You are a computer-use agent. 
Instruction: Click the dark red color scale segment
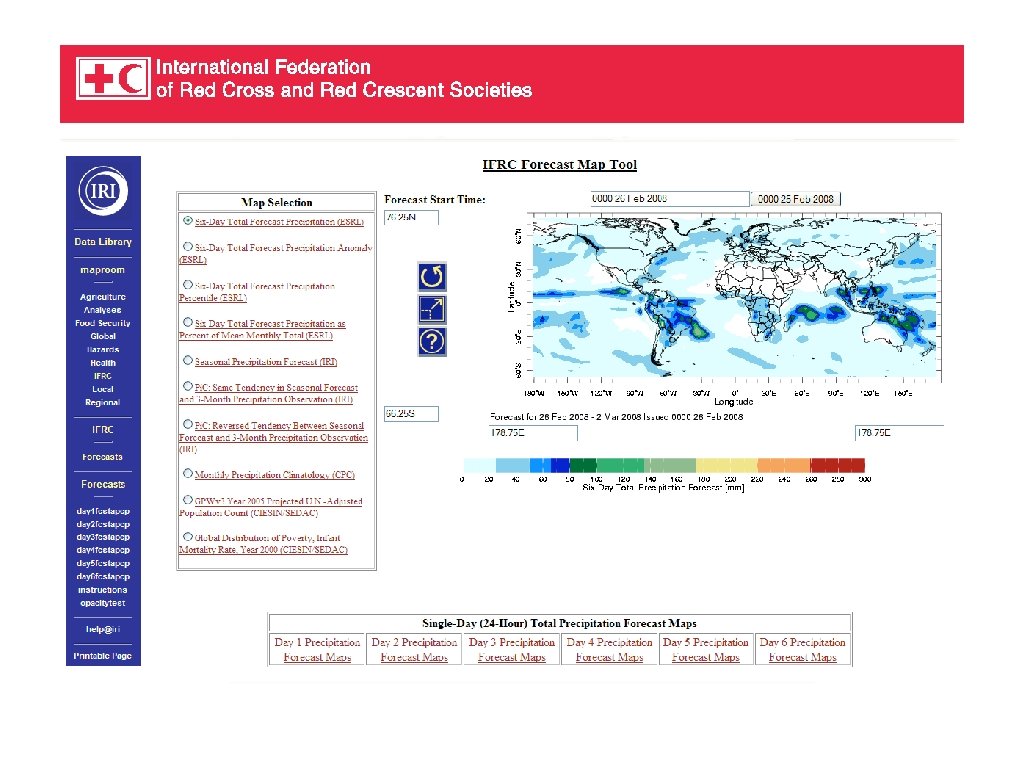pos(837,465)
